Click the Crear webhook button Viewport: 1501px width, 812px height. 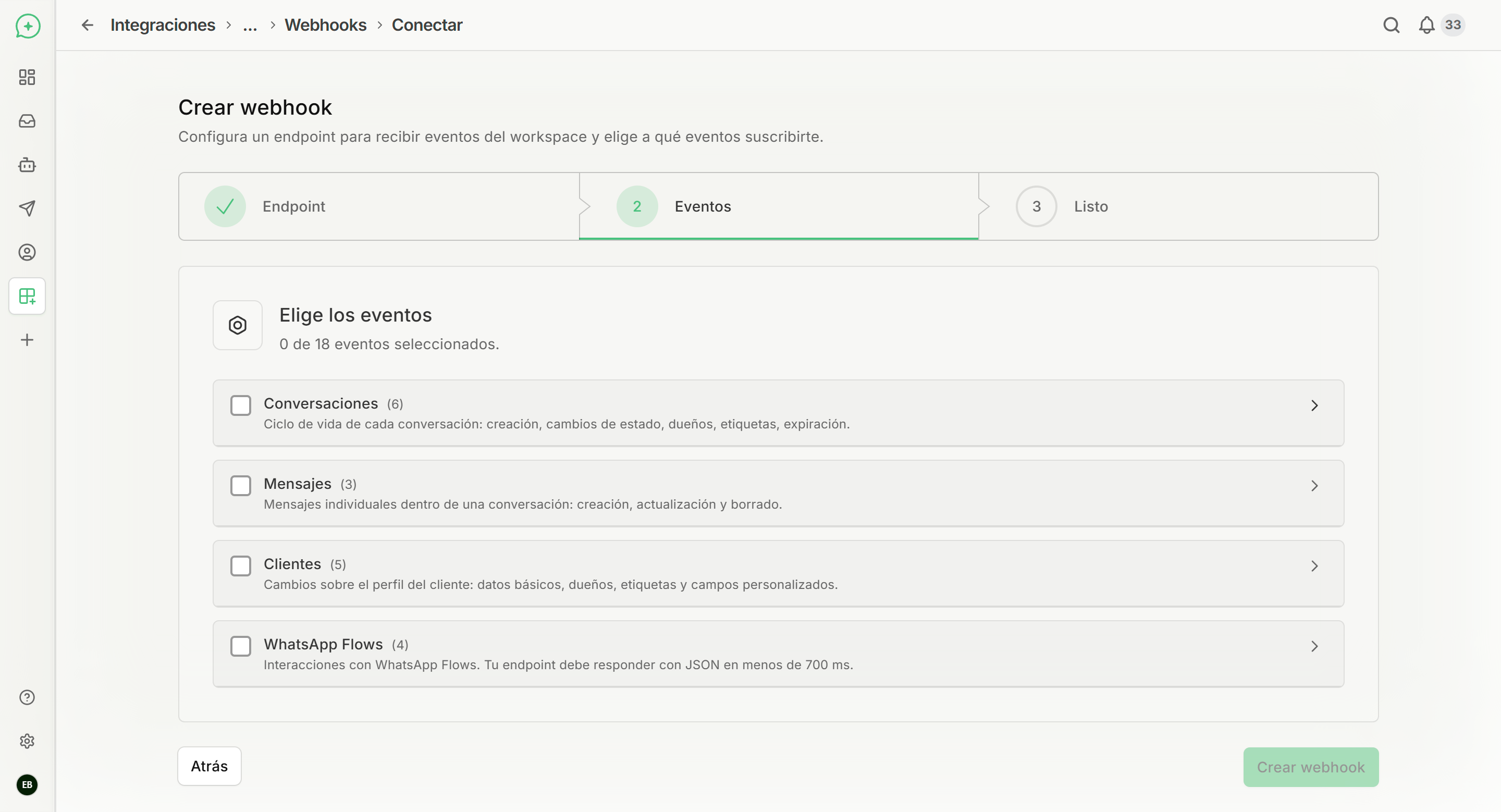click(1311, 767)
